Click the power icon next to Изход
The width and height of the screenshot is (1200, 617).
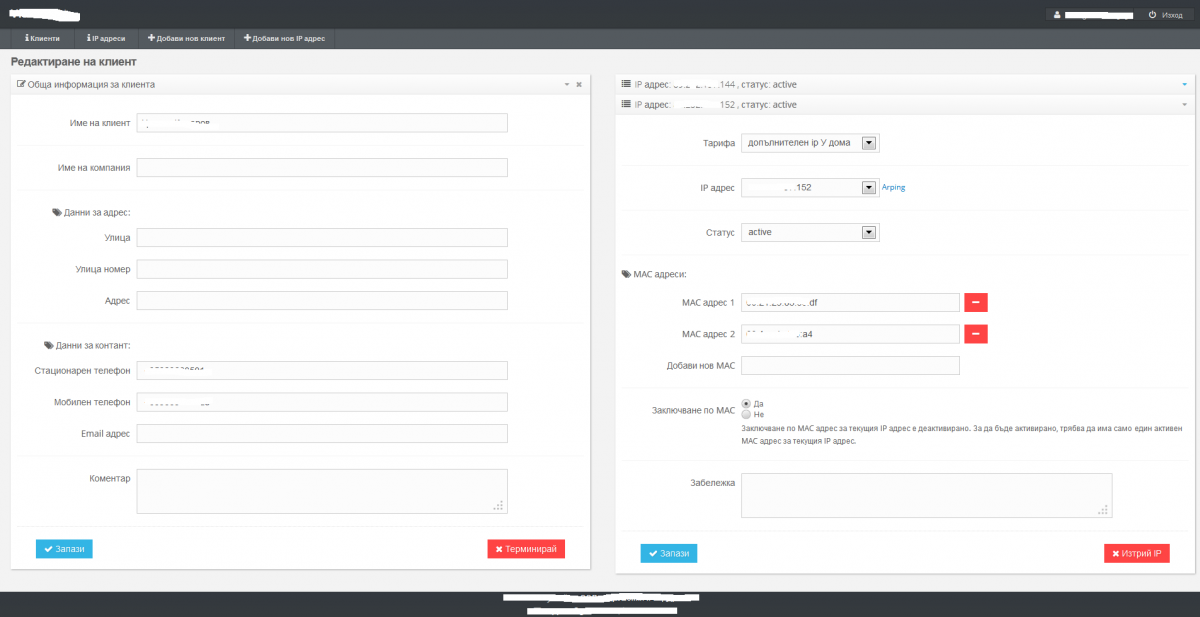[x=1152, y=15]
